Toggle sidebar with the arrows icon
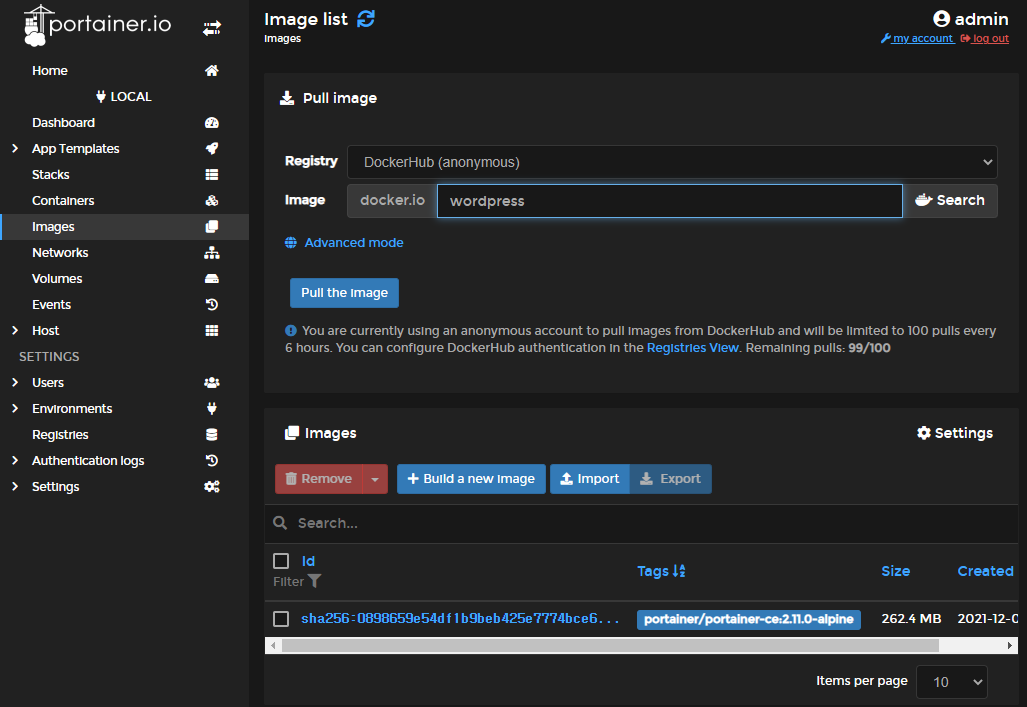This screenshot has width=1027, height=707. point(212,28)
